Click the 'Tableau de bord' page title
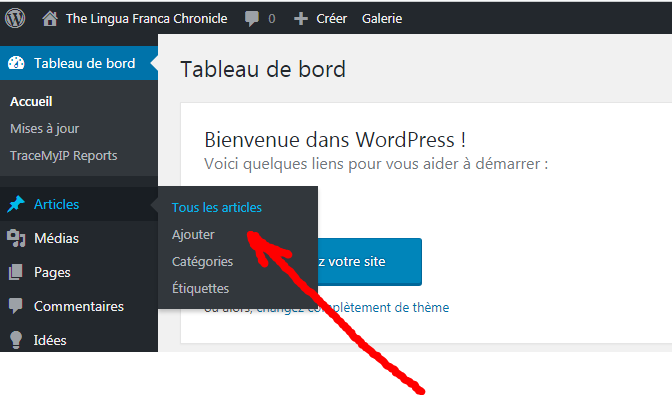The height and width of the screenshot is (395, 672). tap(263, 69)
